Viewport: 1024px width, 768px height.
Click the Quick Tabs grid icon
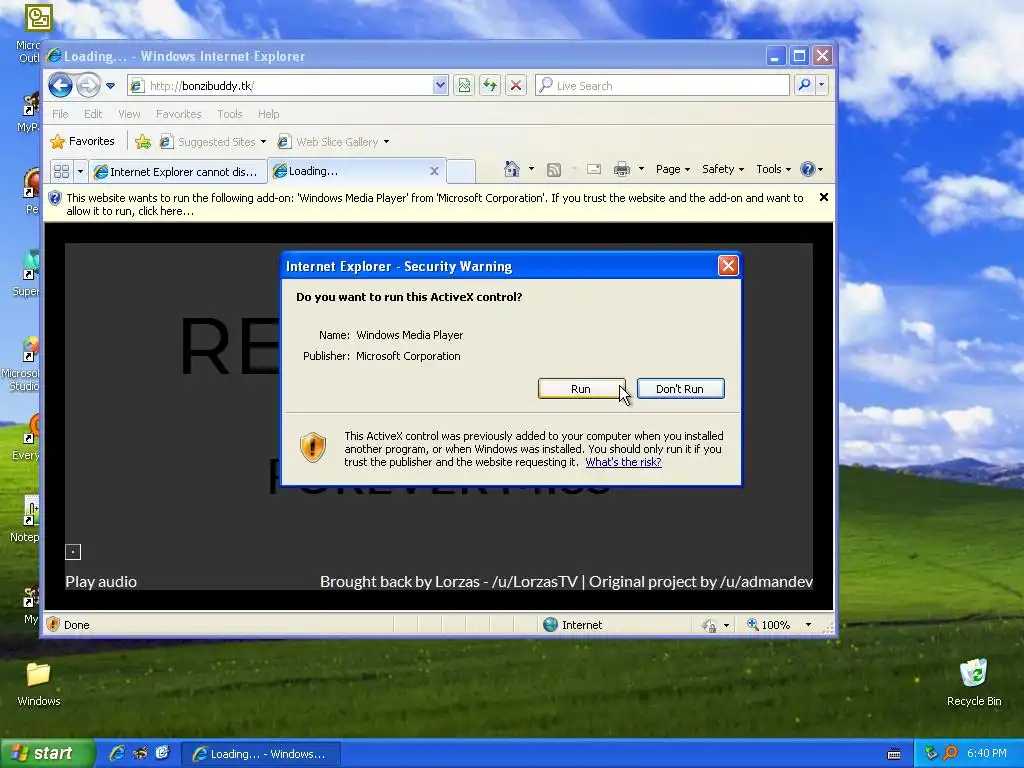tap(61, 171)
